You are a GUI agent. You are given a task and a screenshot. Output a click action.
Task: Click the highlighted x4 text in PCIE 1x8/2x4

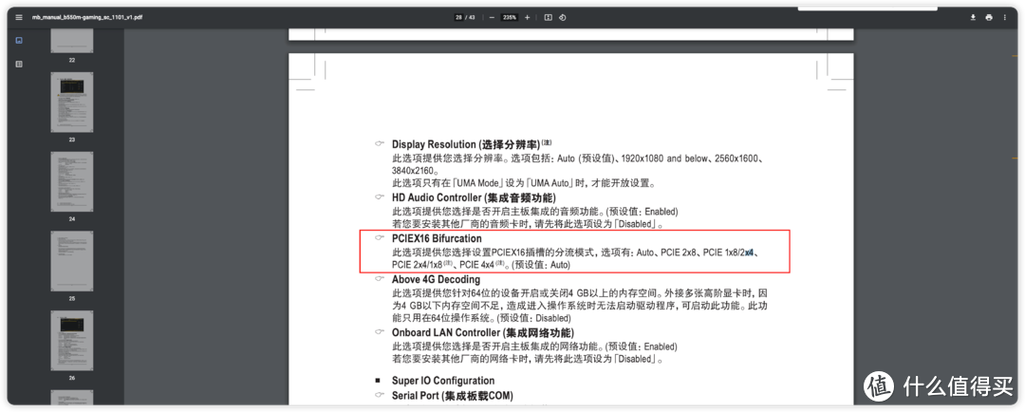(x=749, y=251)
